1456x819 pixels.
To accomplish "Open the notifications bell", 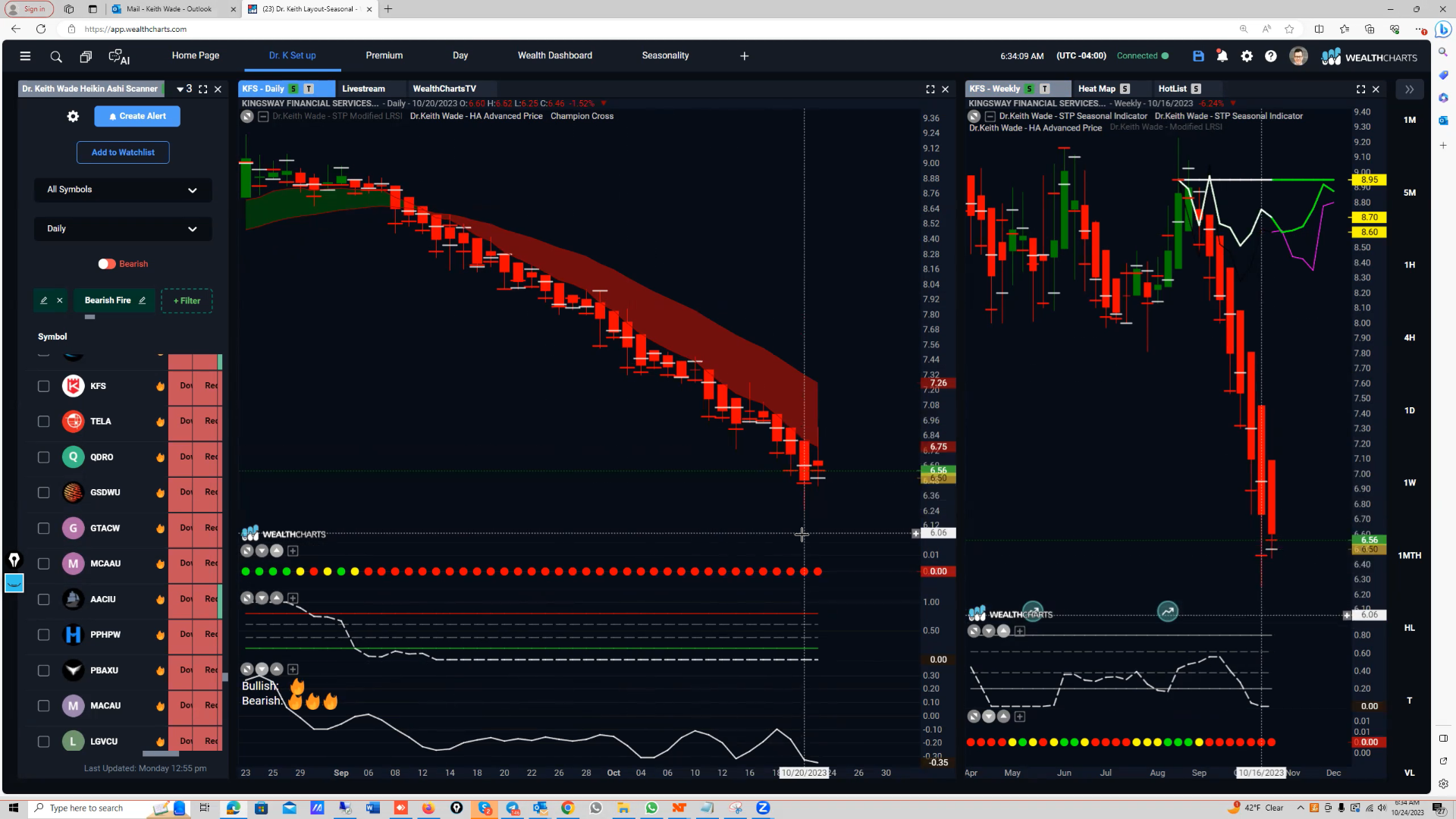I will (x=1222, y=56).
